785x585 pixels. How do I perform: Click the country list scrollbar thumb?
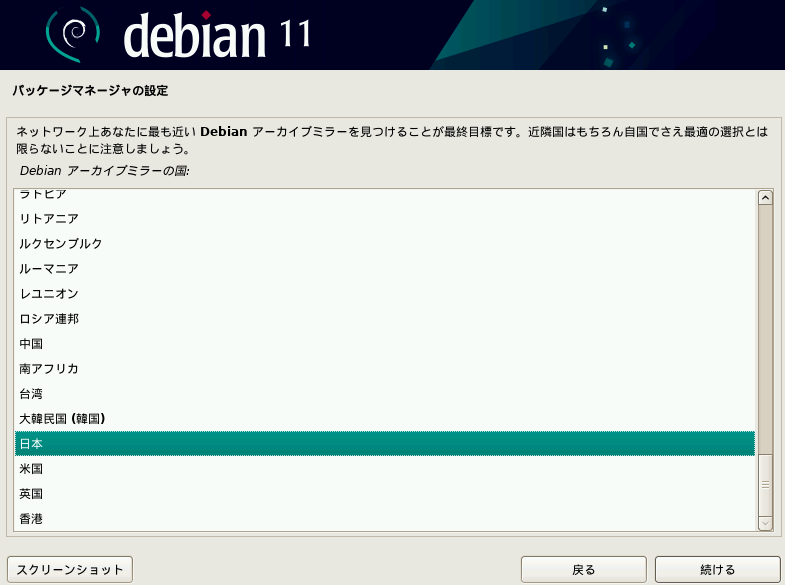(765, 485)
